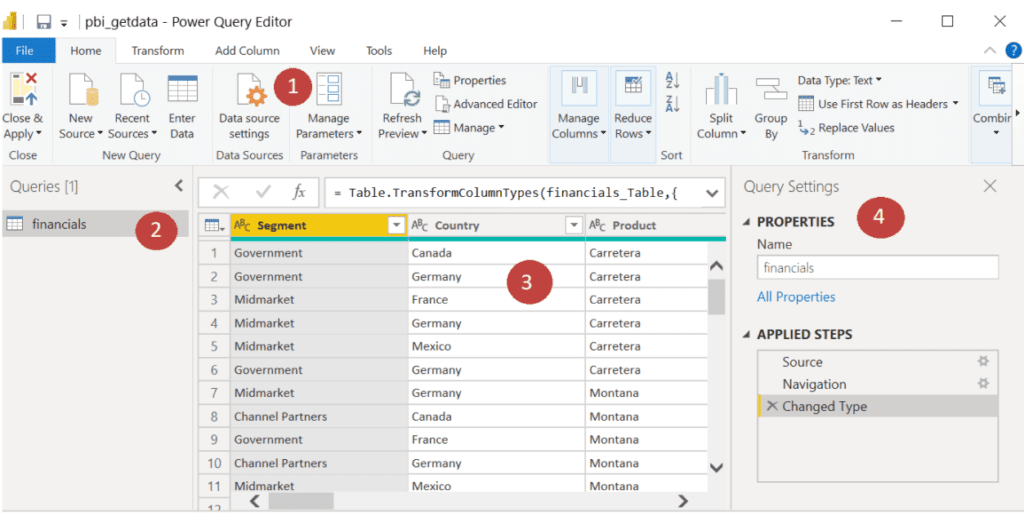This screenshot has height=513, width=1024.
Task: Sort descending Z to A
Action: (673, 103)
